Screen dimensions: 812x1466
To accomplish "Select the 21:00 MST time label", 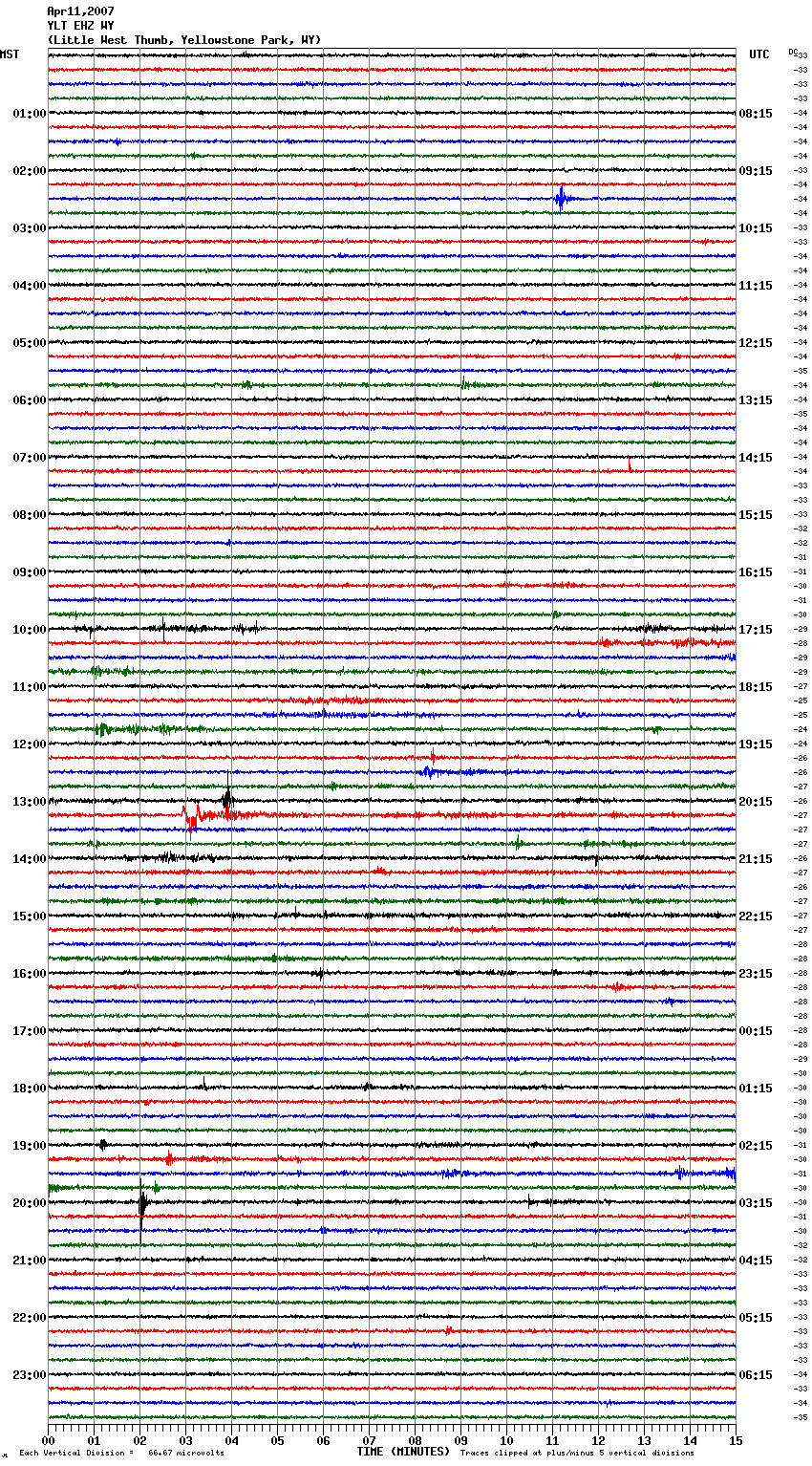I will point(29,1261).
